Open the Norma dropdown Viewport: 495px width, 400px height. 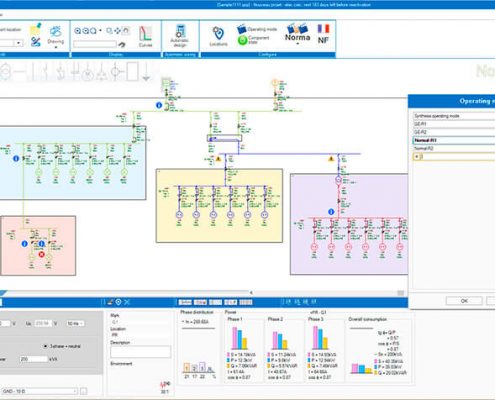tap(297, 34)
